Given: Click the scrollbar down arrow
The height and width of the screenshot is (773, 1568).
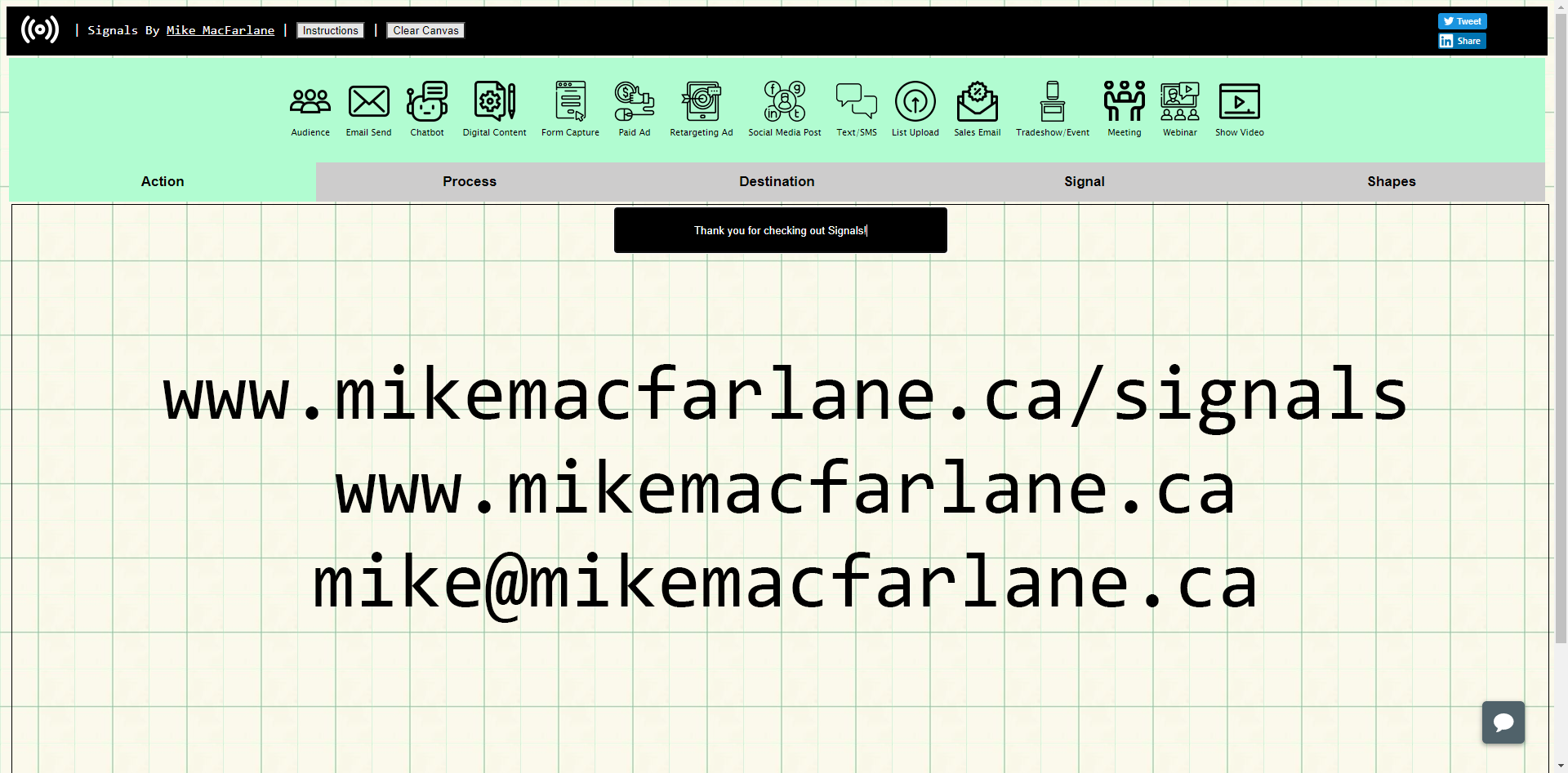Looking at the screenshot, I should click(1561, 766).
